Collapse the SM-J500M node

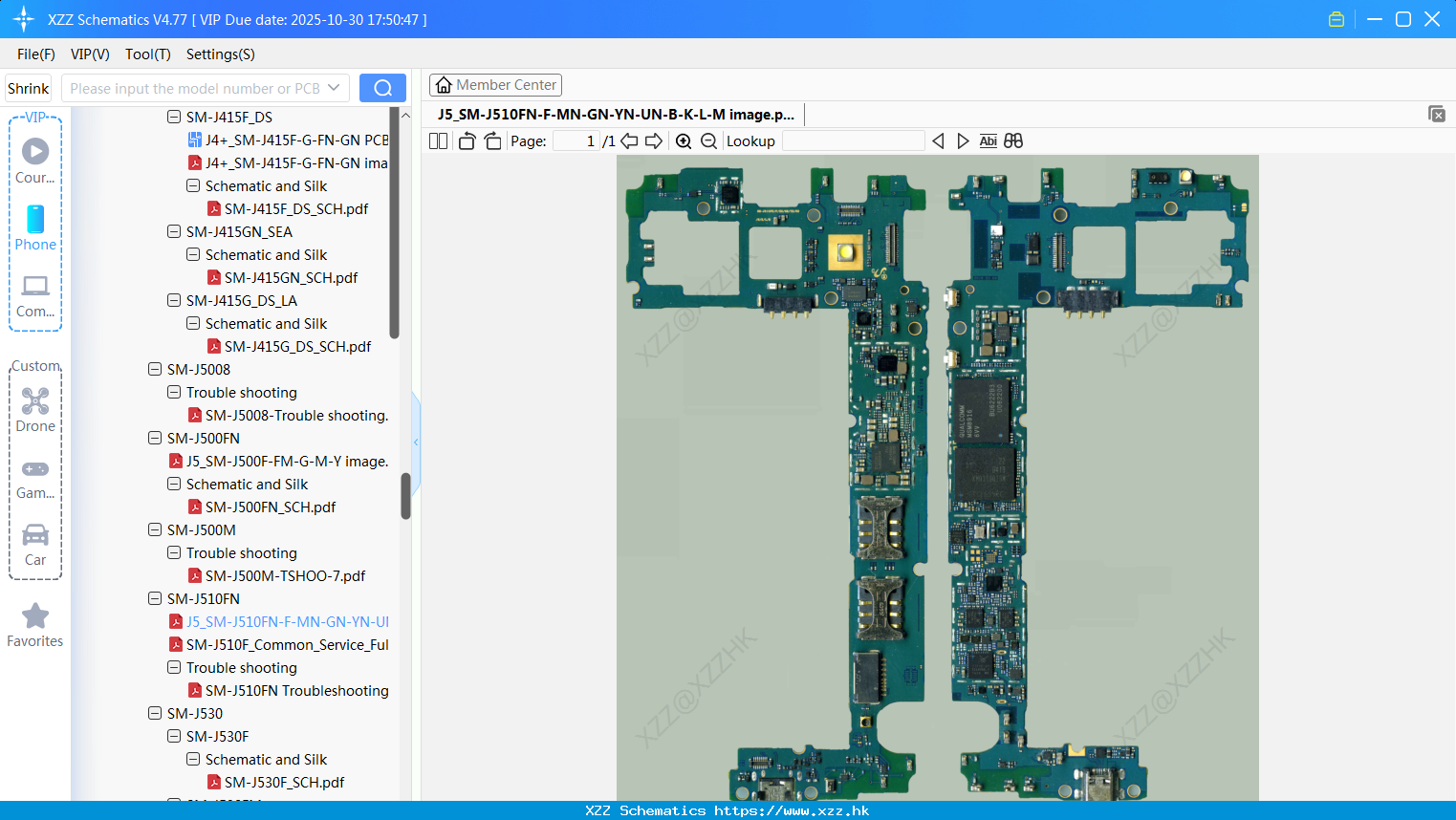click(x=155, y=529)
